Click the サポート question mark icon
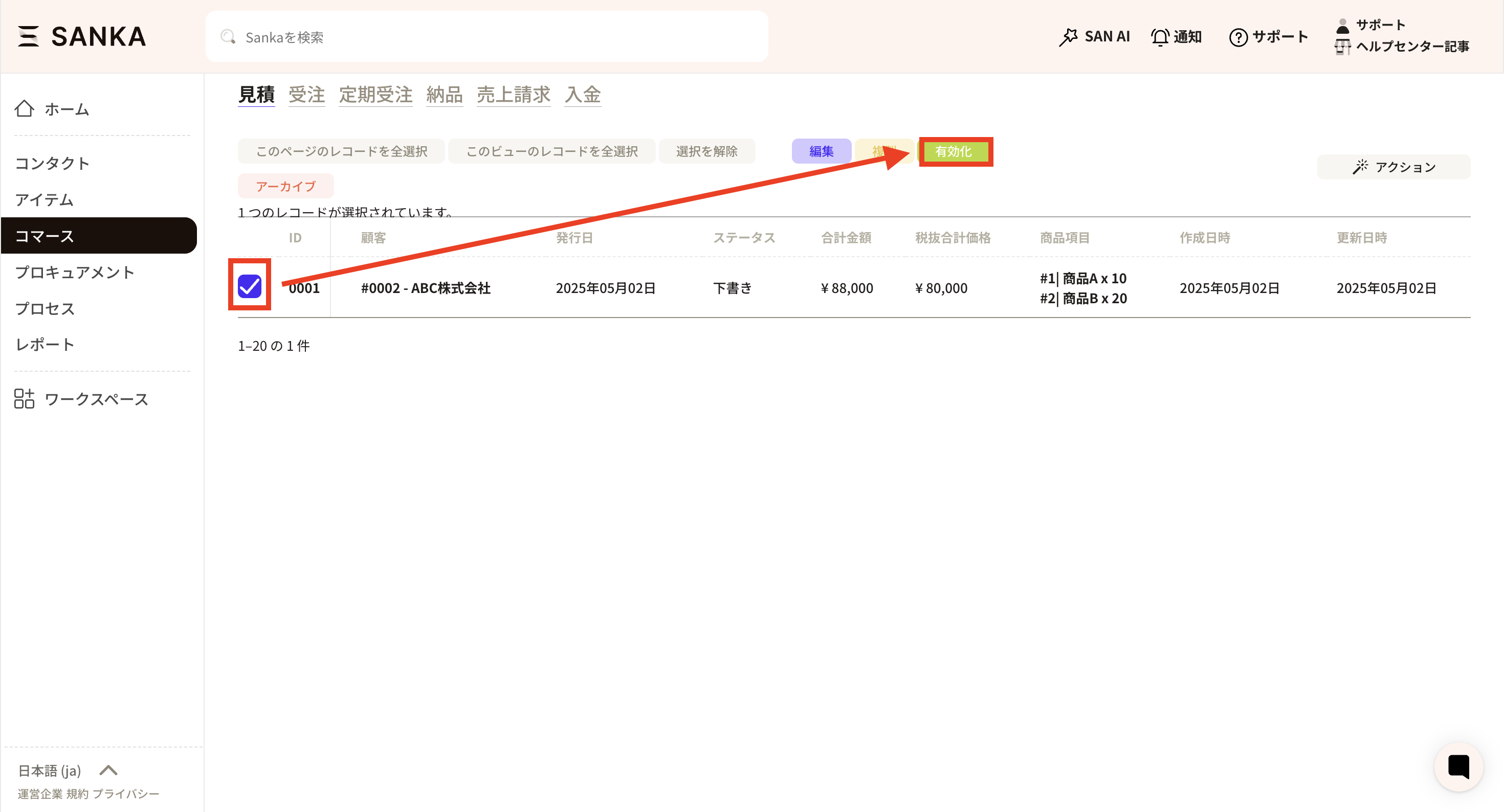 point(1238,37)
